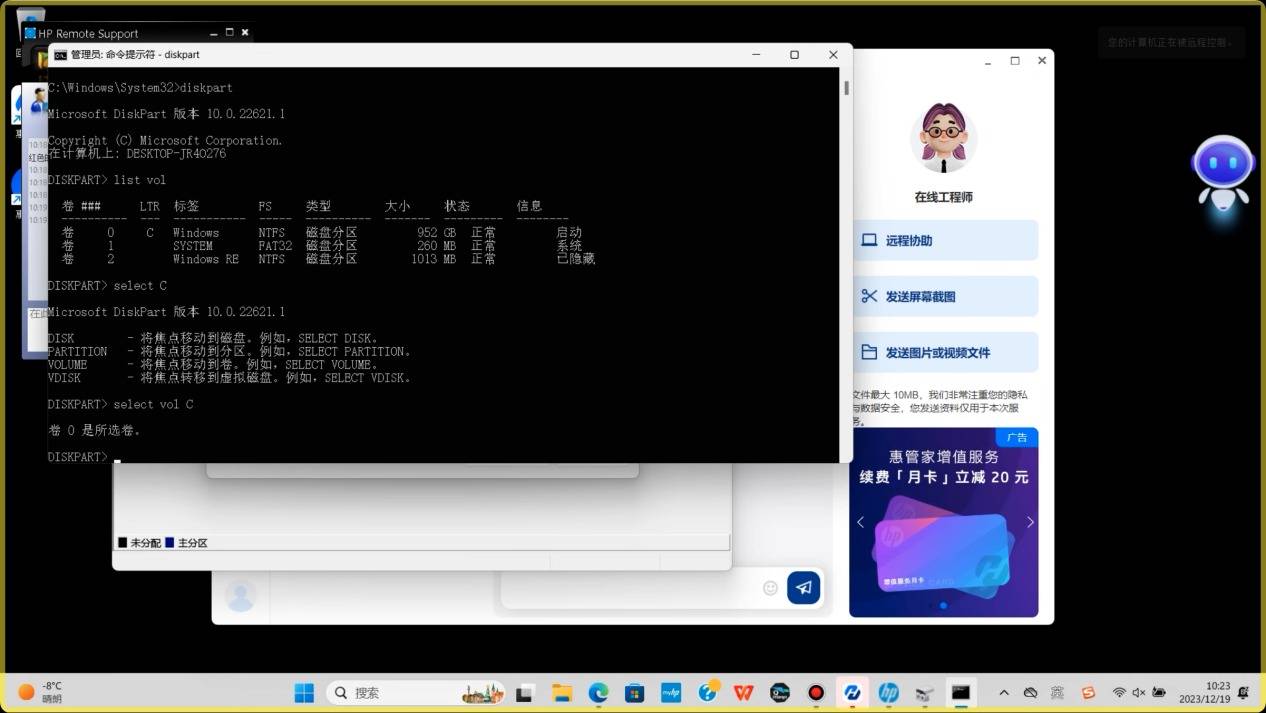Launch Microsoft Edge from taskbar
This screenshot has height=713, width=1266.
tap(598, 692)
